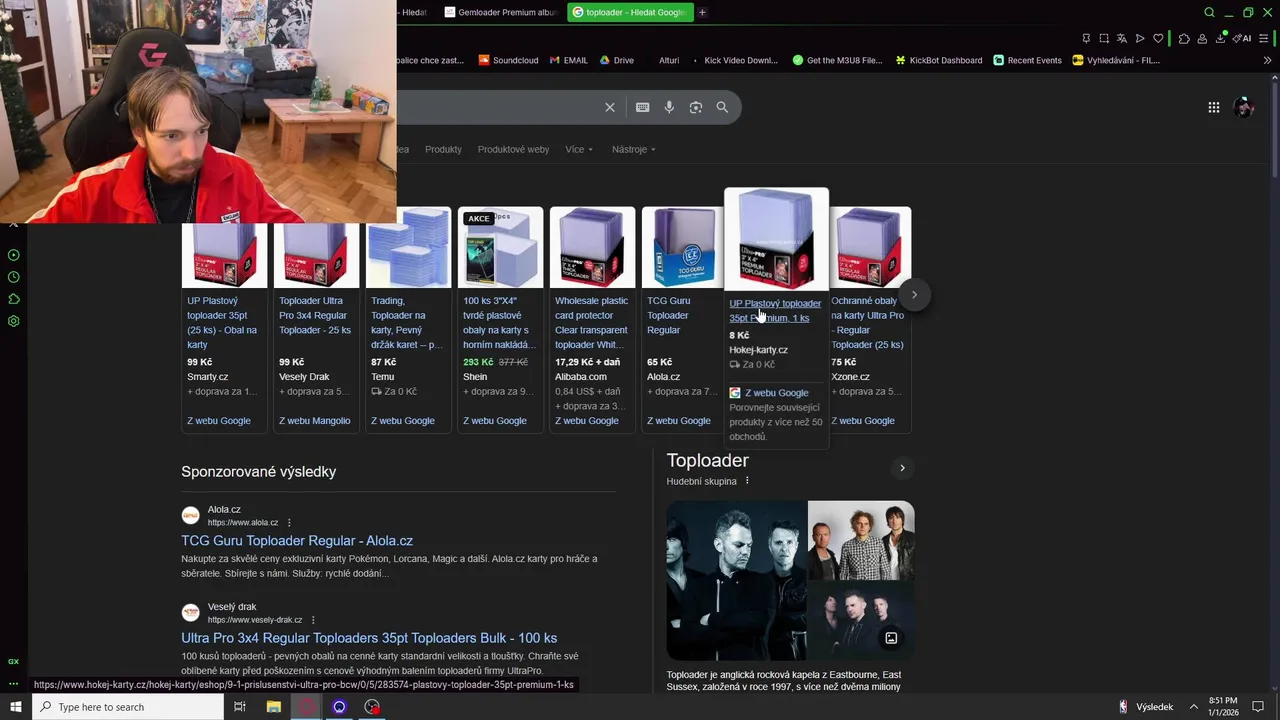
Task: Open the Settings gear in sidebar
Action: [x=13, y=321]
